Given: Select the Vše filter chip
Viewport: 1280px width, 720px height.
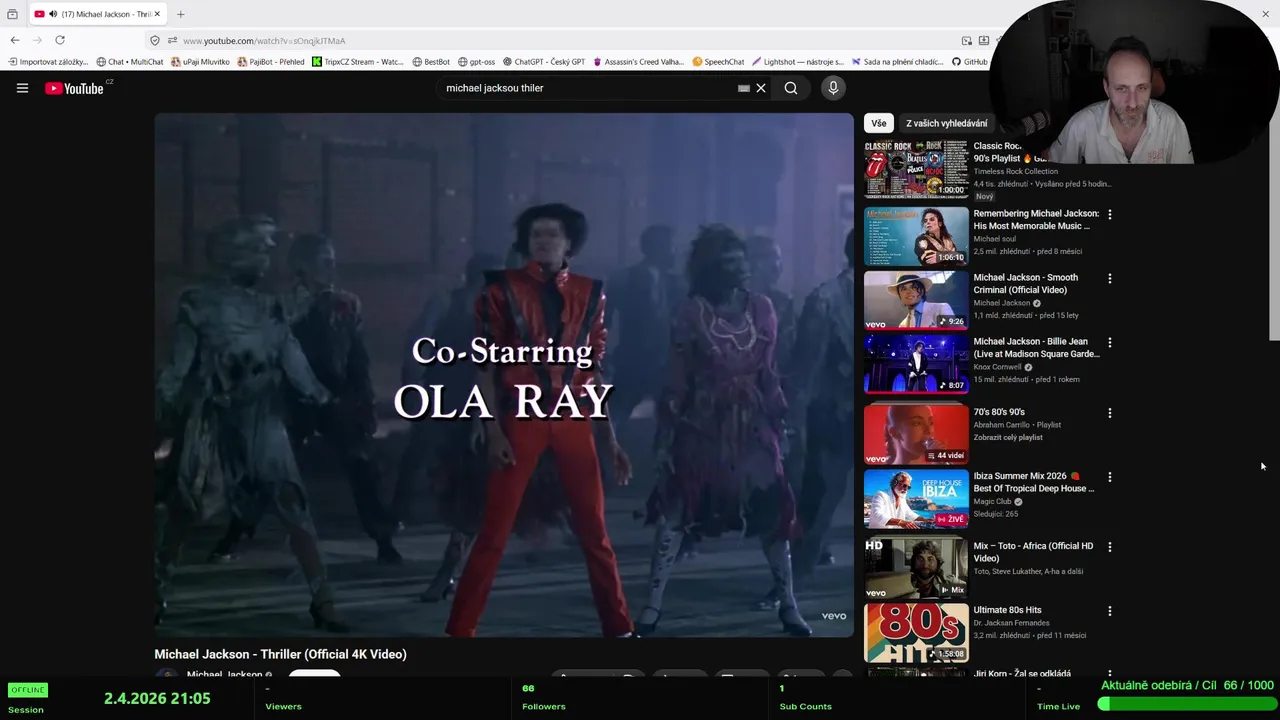Looking at the screenshot, I should [878, 123].
